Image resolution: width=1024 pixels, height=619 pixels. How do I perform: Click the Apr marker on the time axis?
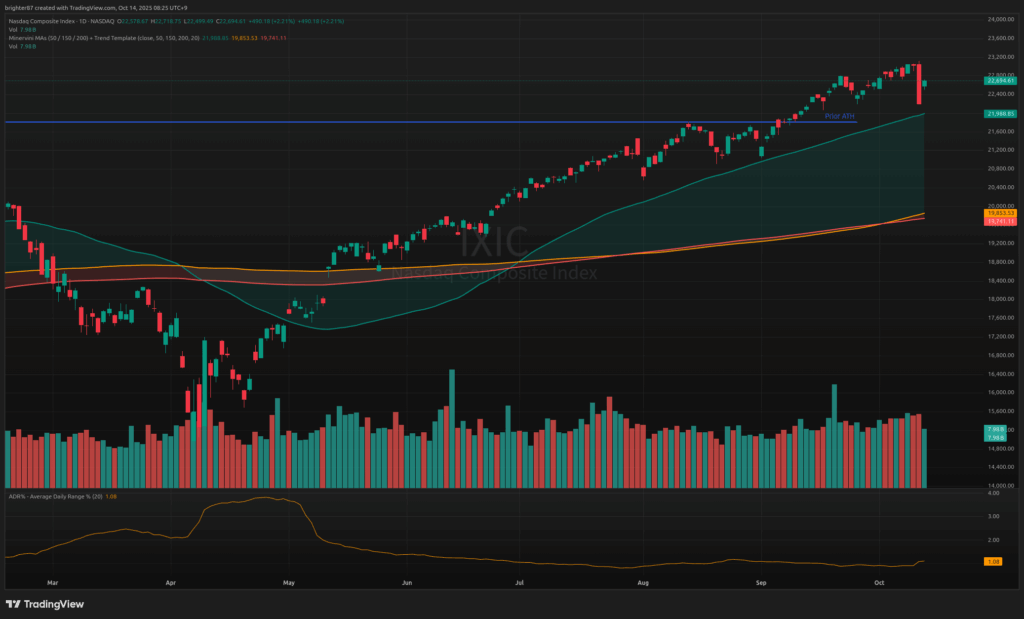[170, 581]
